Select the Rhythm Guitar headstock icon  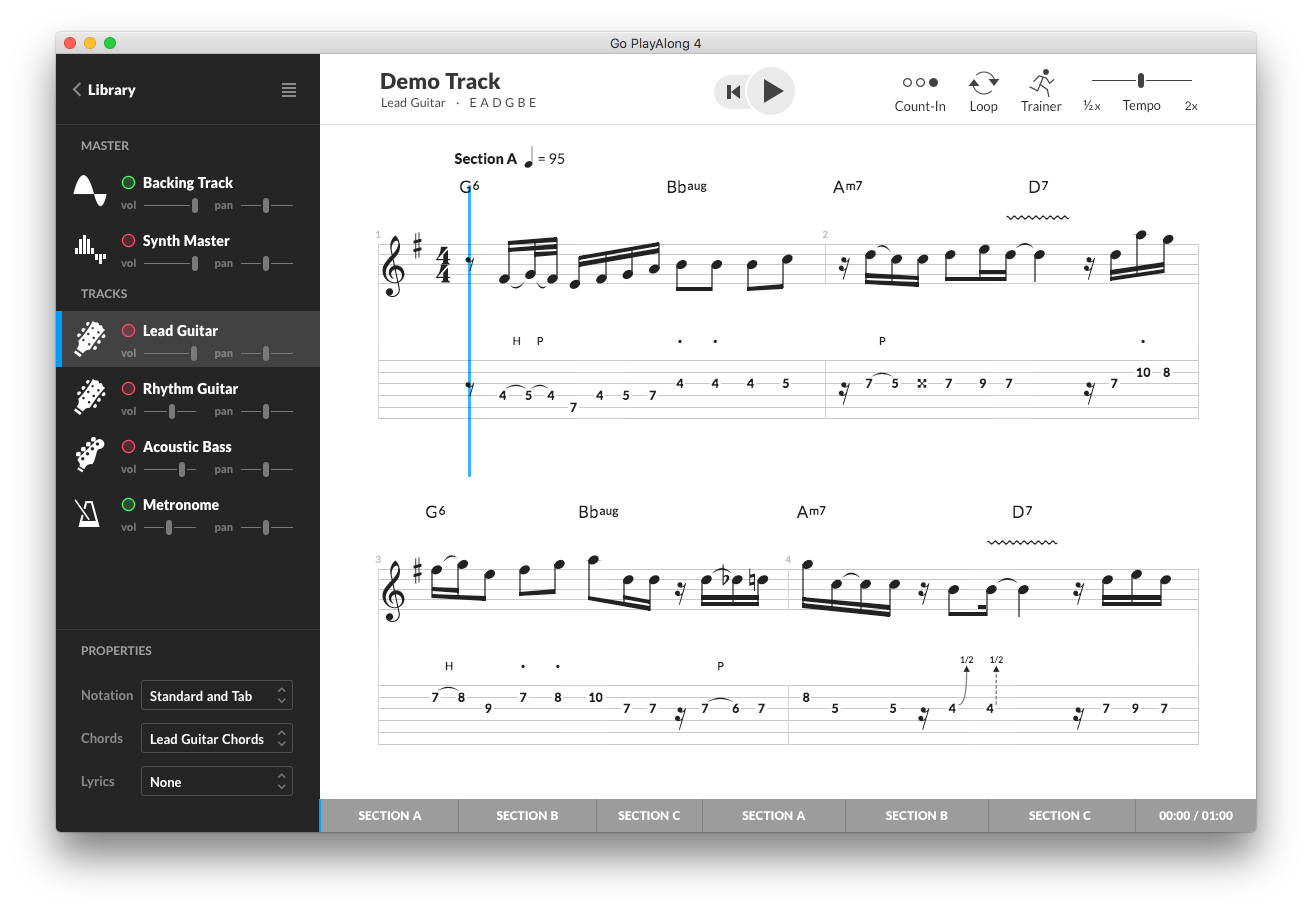coord(90,397)
